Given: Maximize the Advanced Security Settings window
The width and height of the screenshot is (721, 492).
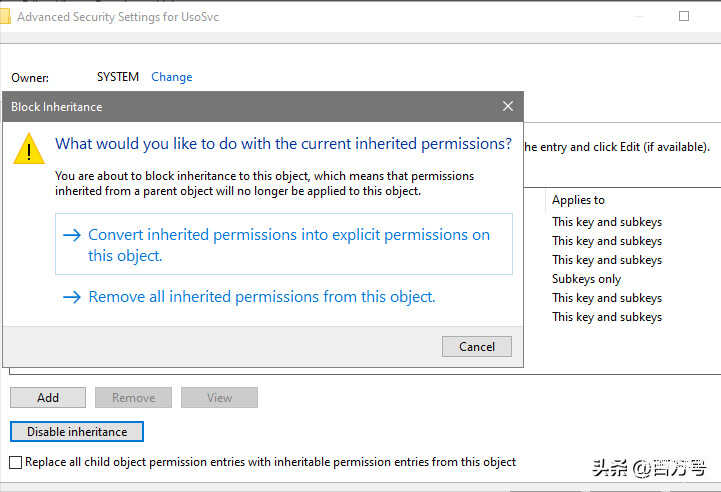Looking at the screenshot, I should [x=684, y=17].
